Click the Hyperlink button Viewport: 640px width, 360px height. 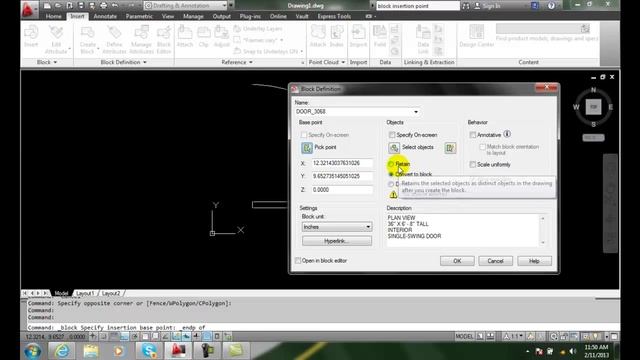(x=337, y=241)
